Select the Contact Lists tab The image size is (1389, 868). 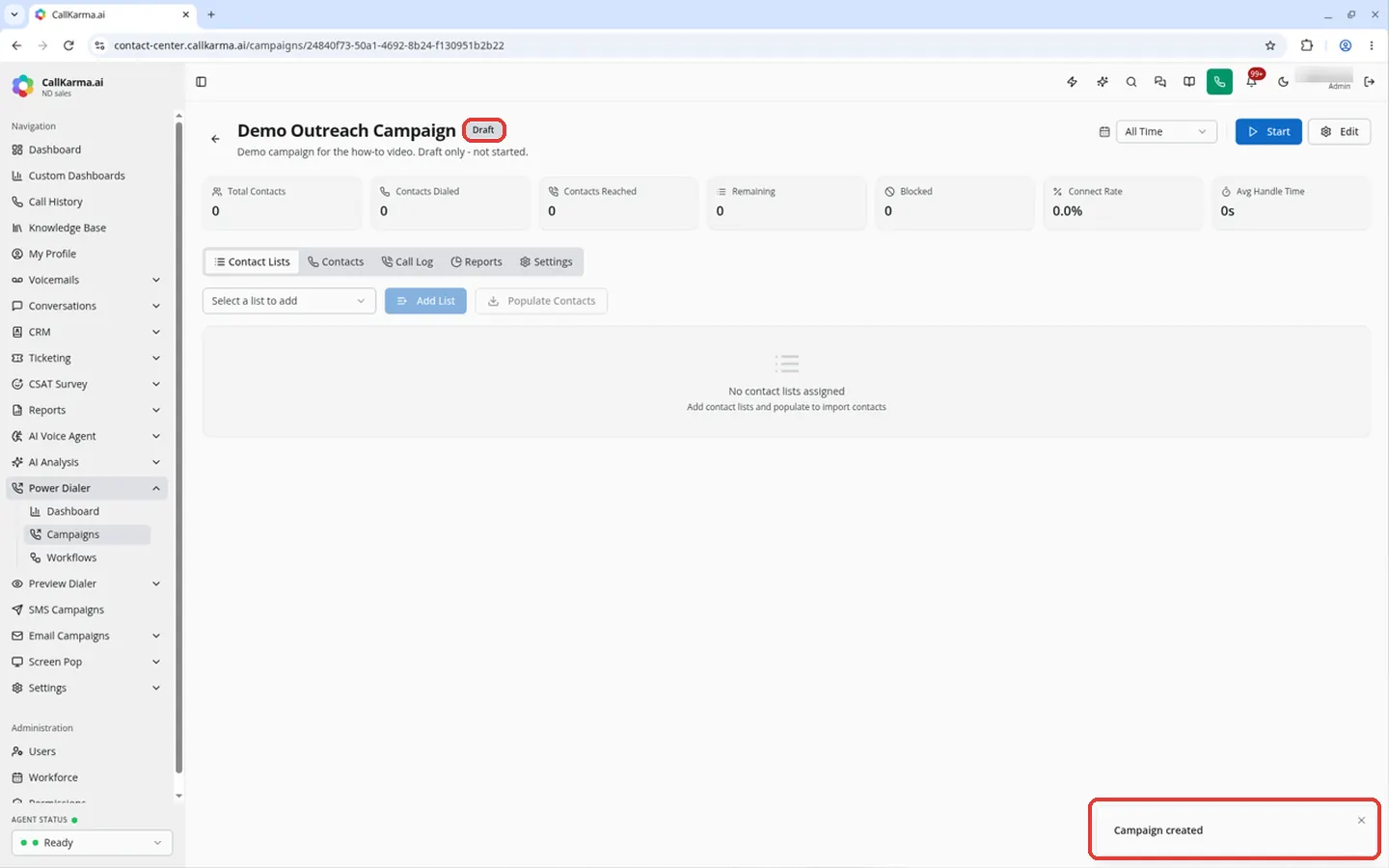[x=252, y=262]
